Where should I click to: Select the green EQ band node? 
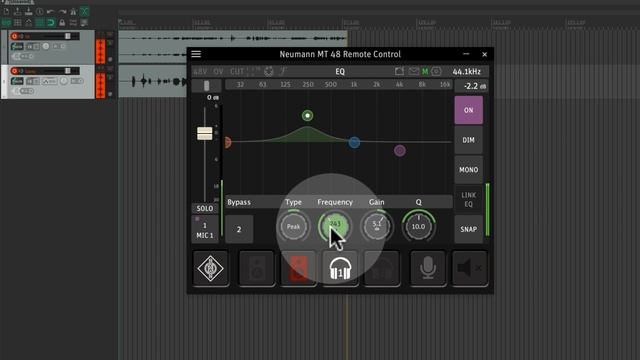click(x=307, y=116)
